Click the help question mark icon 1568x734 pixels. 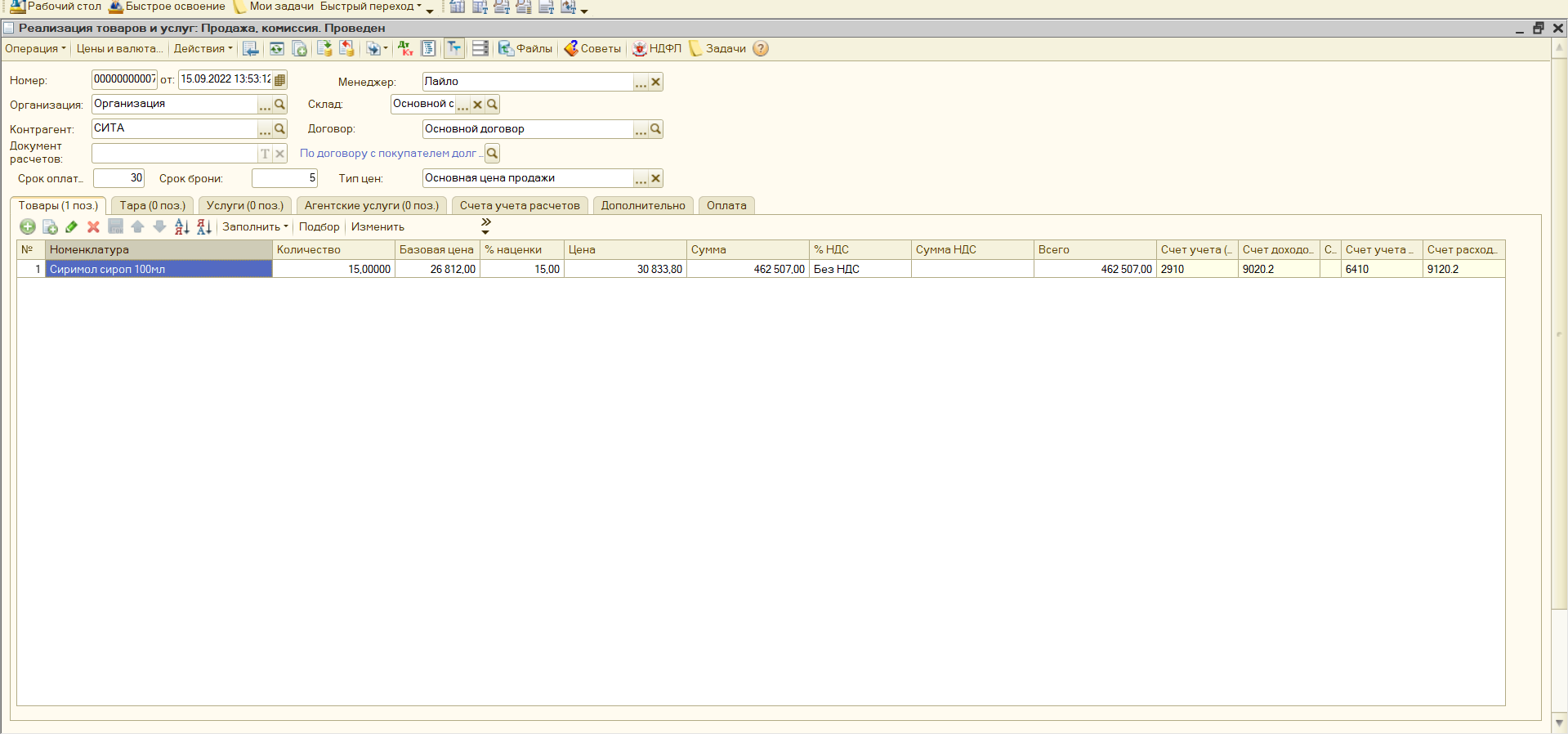coord(761,49)
